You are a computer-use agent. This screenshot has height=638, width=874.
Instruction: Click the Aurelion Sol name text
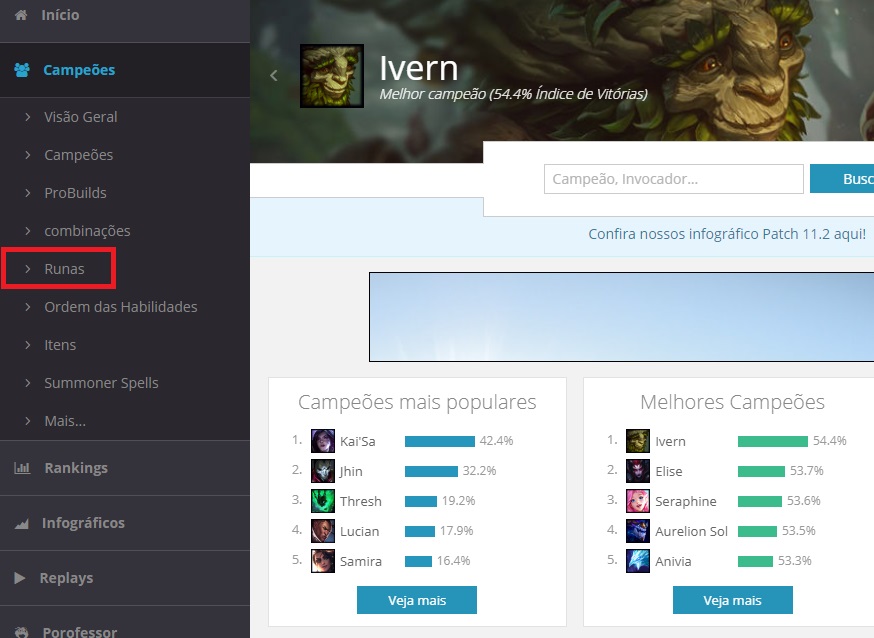click(691, 532)
